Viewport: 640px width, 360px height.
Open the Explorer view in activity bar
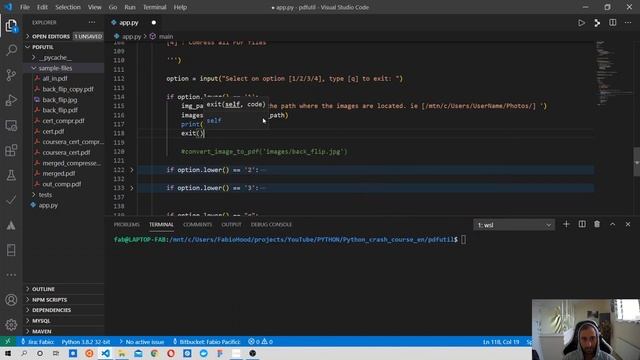coord(11,26)
